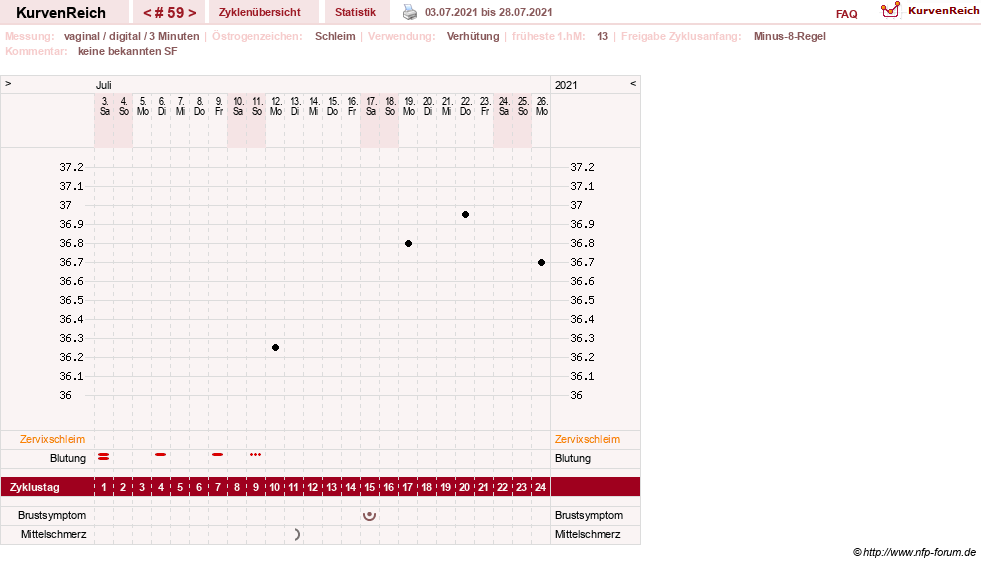Go to previous cycle with the left arrow
The width and height of the screenshot is (981, 564).
pyautogui.click(x=147, y=13)
